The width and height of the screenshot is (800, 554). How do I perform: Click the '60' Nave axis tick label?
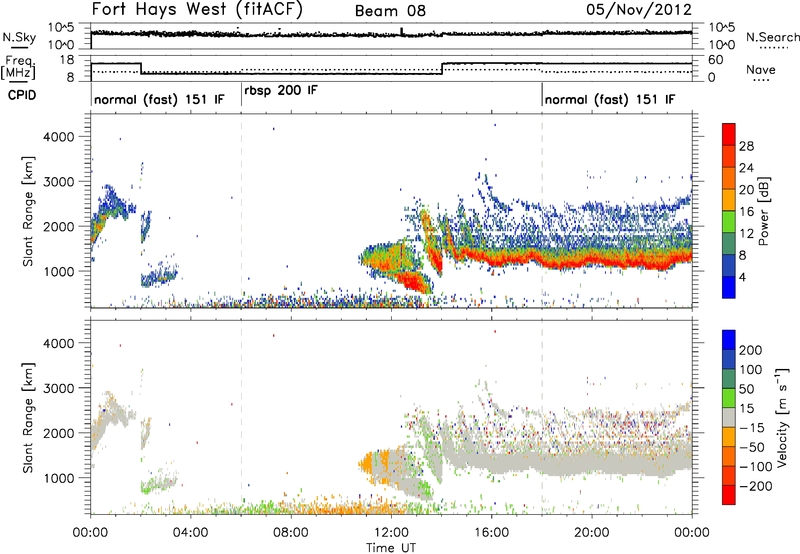click(715, 60)
